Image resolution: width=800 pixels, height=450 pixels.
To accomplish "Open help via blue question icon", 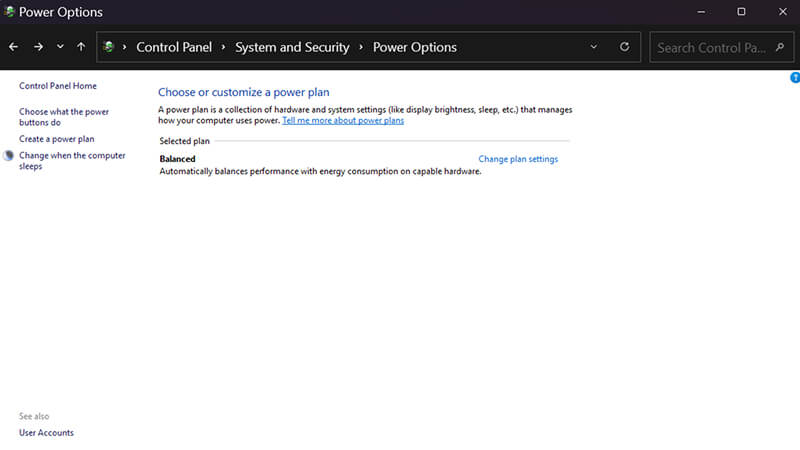I will (x=795, y=78).
